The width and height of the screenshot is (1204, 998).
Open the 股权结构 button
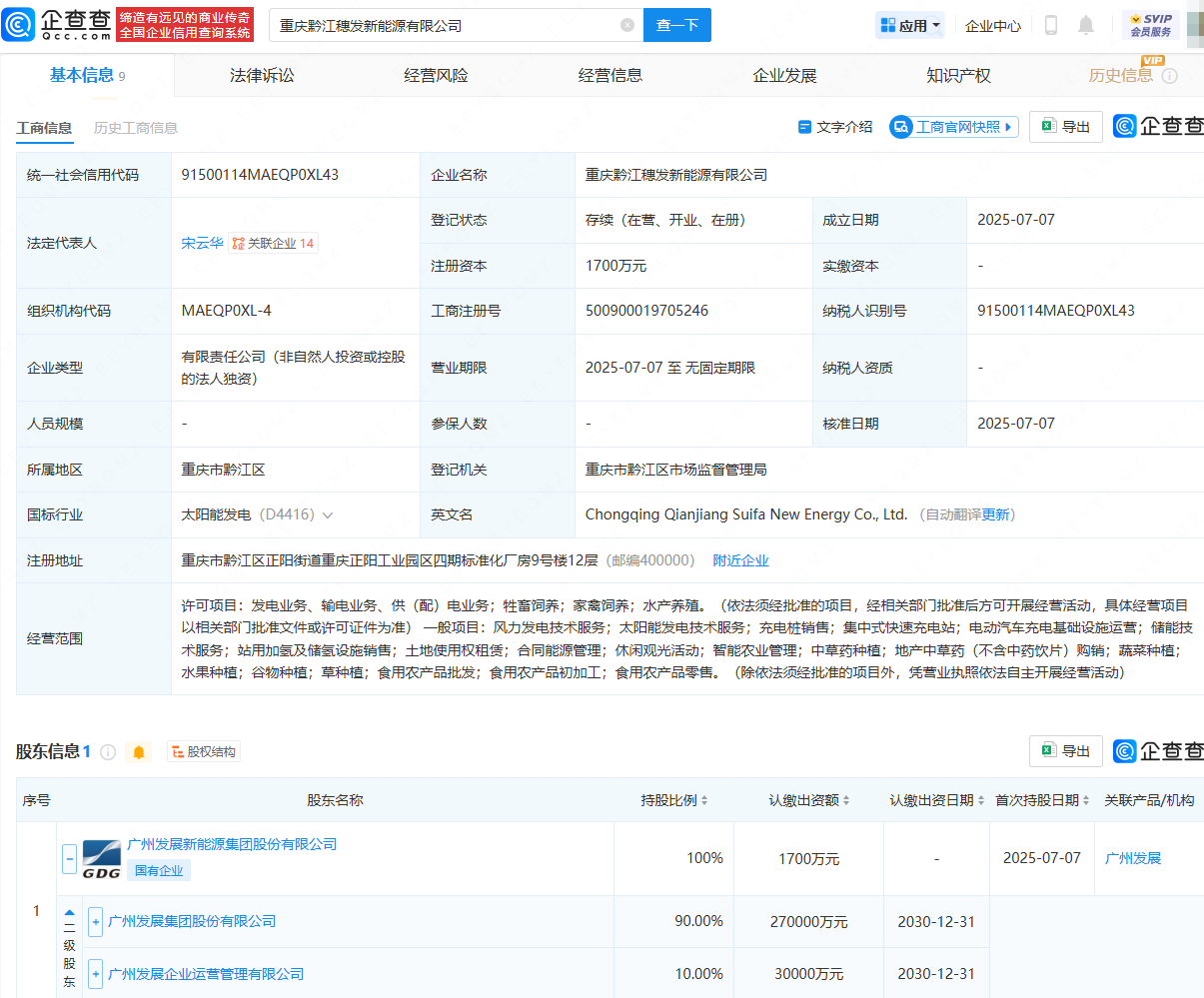click(204, 752)
